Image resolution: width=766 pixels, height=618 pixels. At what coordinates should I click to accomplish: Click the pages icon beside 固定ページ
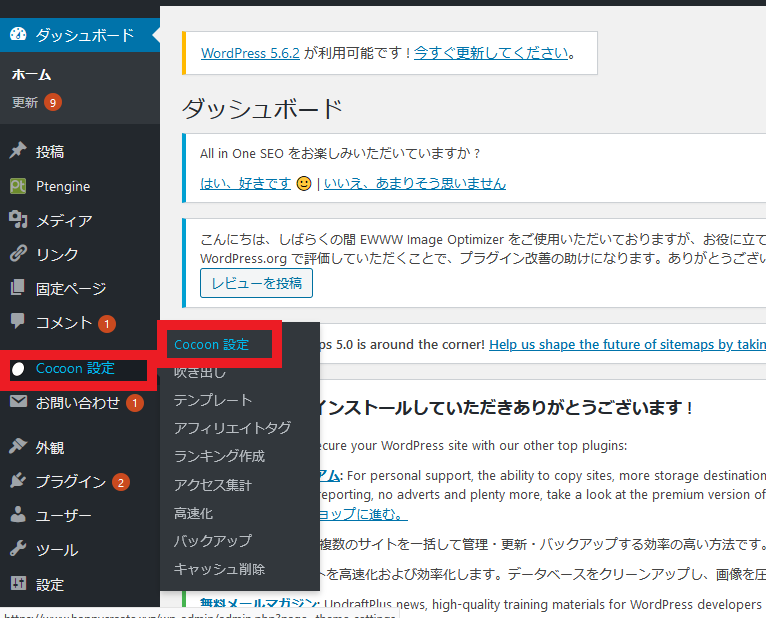18,287
